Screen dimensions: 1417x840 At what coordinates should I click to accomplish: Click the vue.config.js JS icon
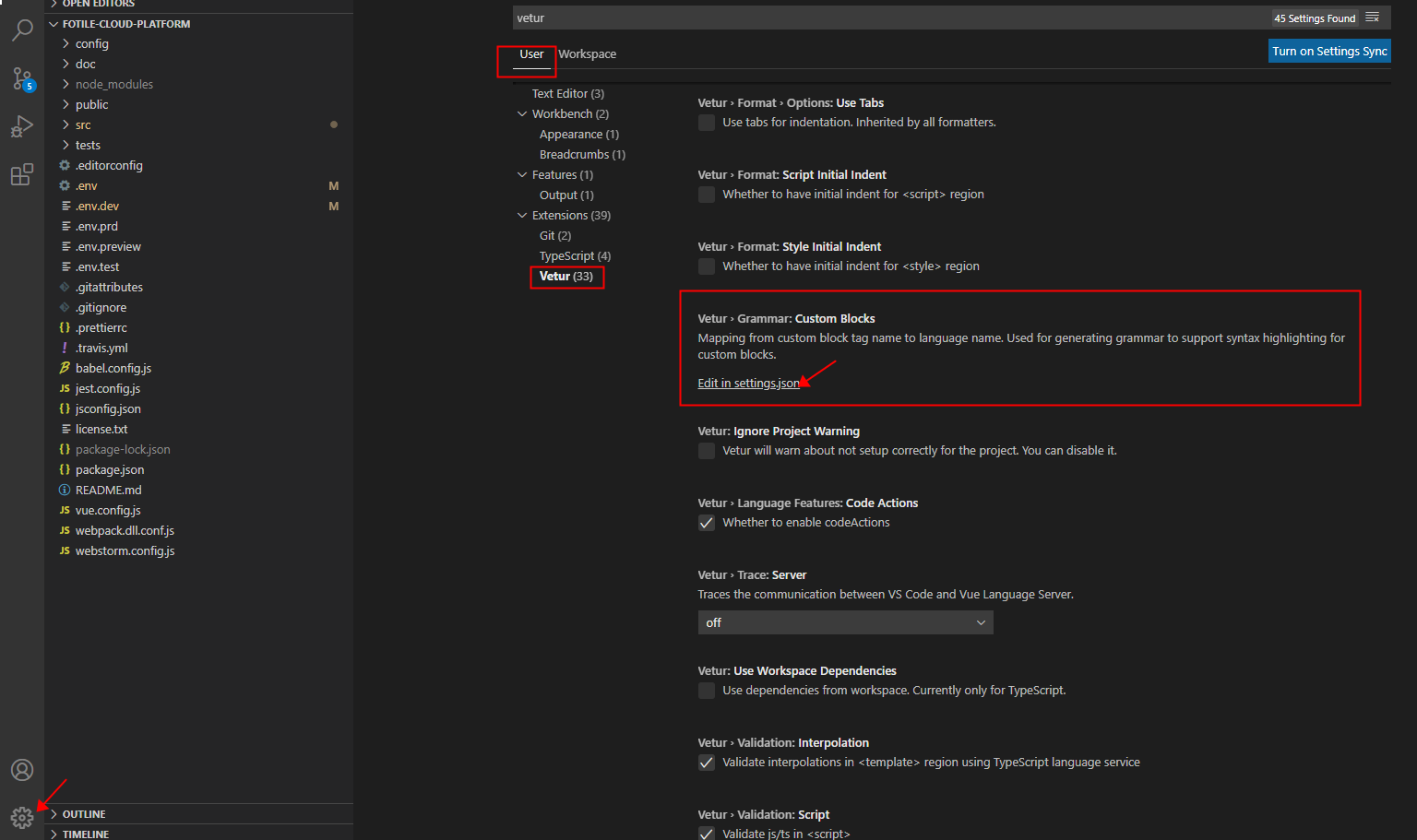tap(65, 510)
